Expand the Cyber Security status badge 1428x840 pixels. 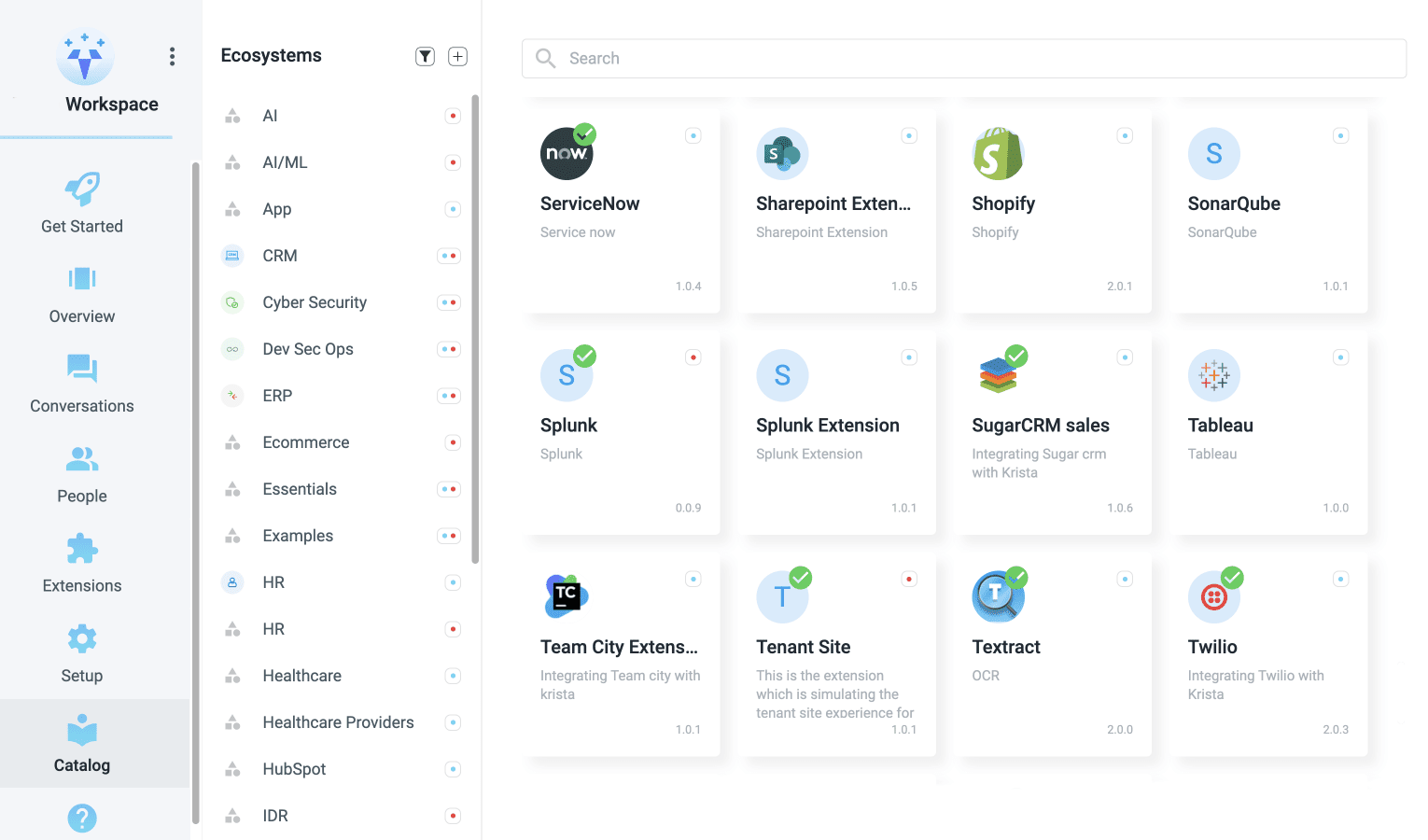pos(449,302)
